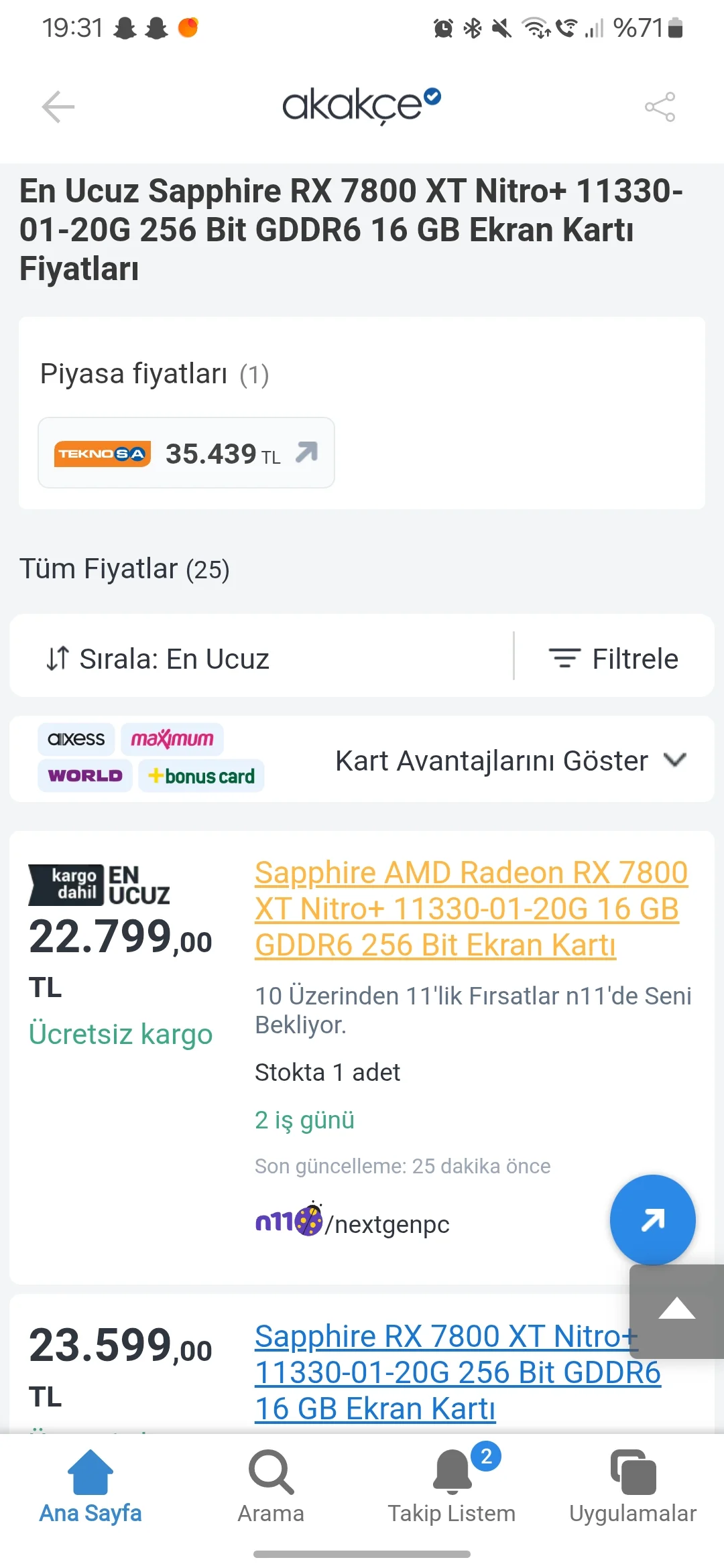Open the Sapphire AMD Radeon RX 7800 listing link
This screenshot has width=724, height=1568.
click(x=471, y=909)
